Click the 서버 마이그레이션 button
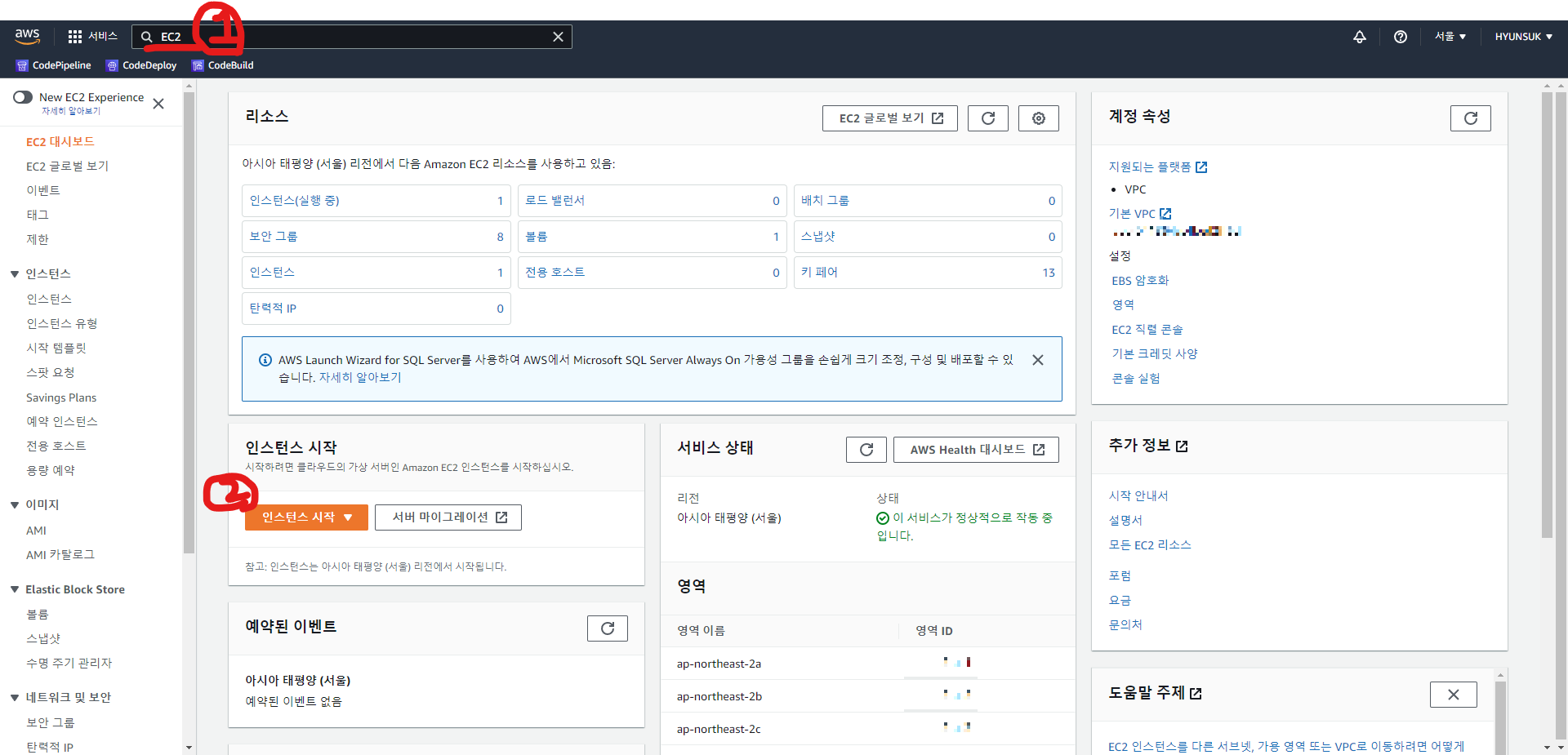This screenshot has height=755, width=1568. (x=448, y=517)
